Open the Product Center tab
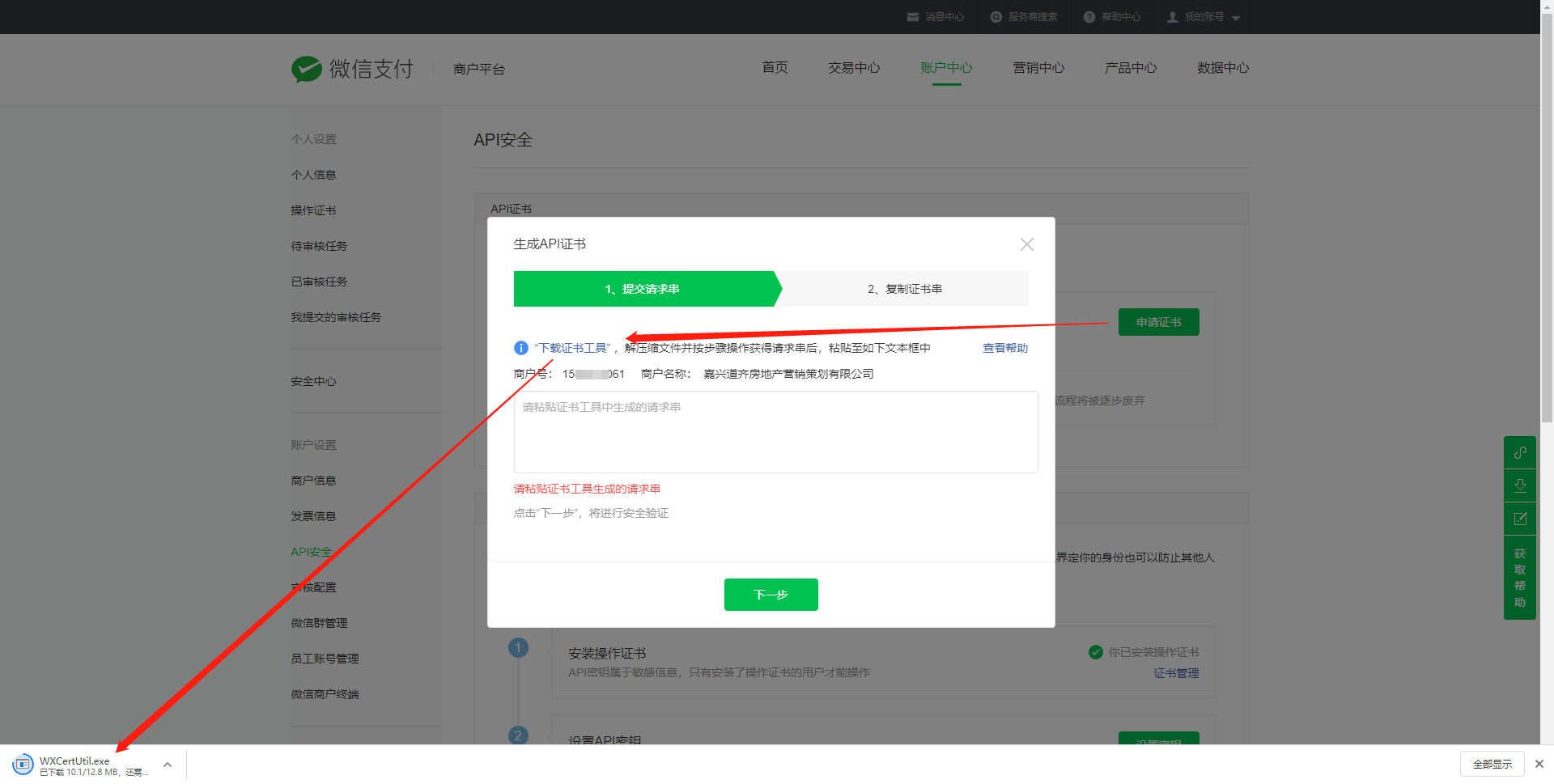This screenshot has width=1554, height=784. (x=1131, y=68)
